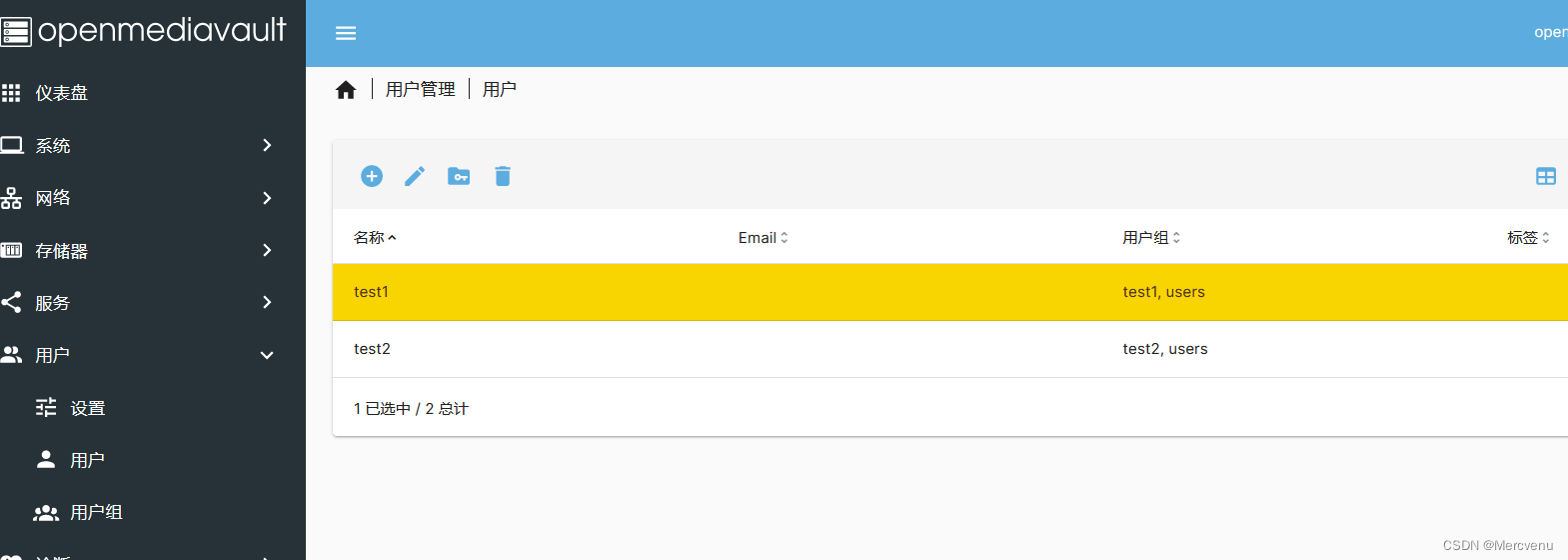Click the delete trash icon
The width and height of the screenshot is (1568, 560).
click(x=503, y=176)
